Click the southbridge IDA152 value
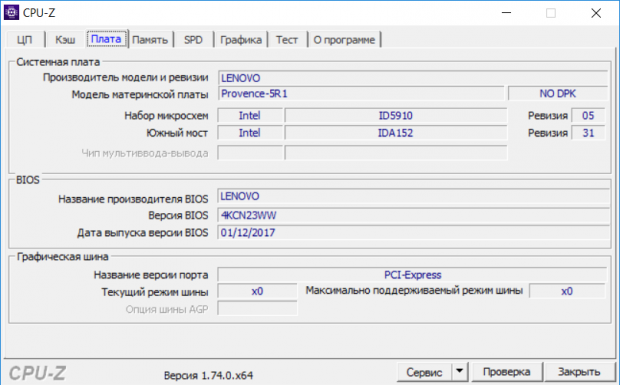 396,133
